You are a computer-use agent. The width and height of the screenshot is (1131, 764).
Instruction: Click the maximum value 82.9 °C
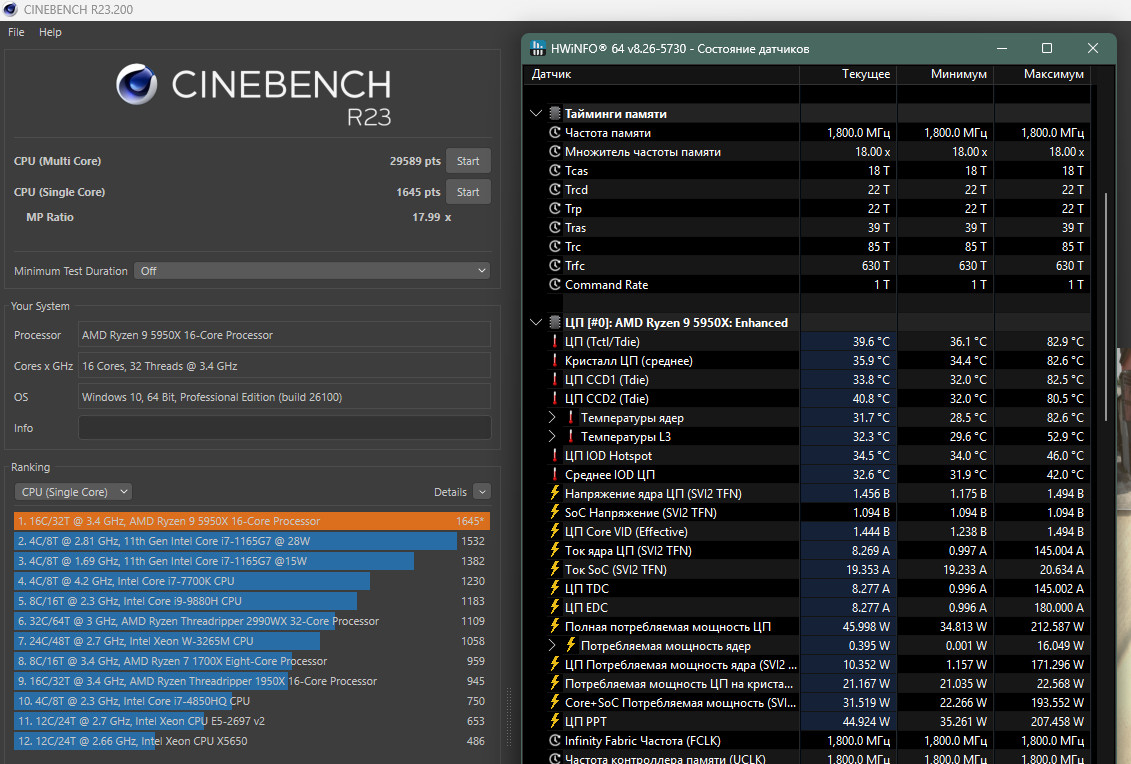[1065, 341]
